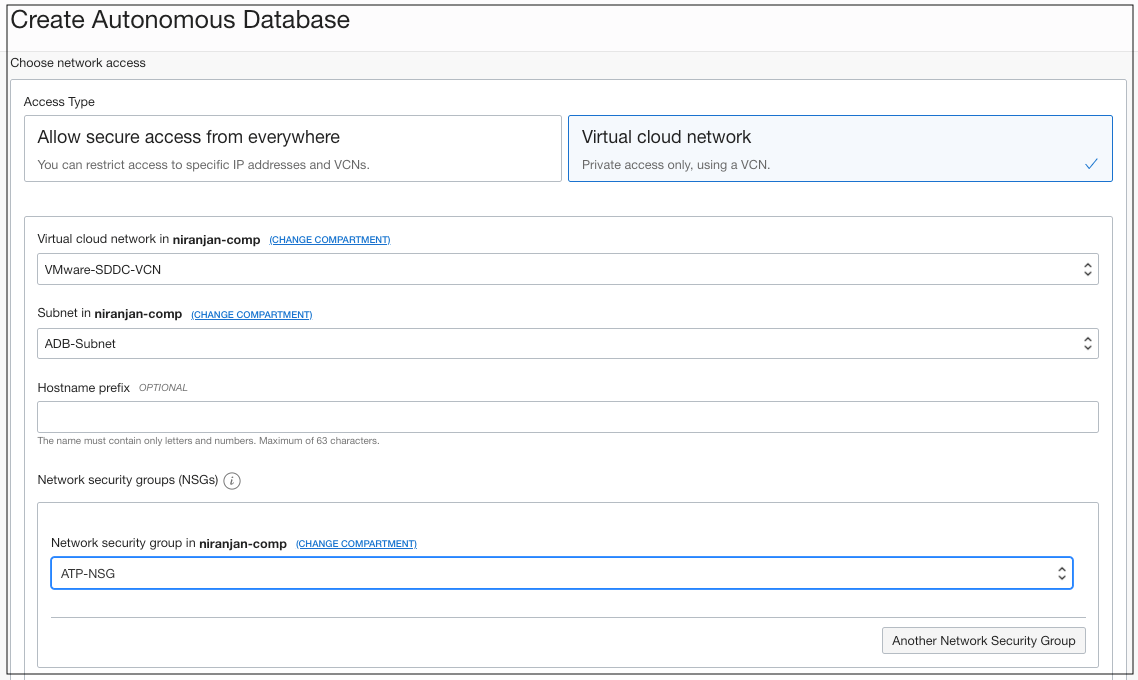Click the VMware-SDDC-VCN chevron stepper
This screenshot has width=1138, height=680.
[1087, 268]
